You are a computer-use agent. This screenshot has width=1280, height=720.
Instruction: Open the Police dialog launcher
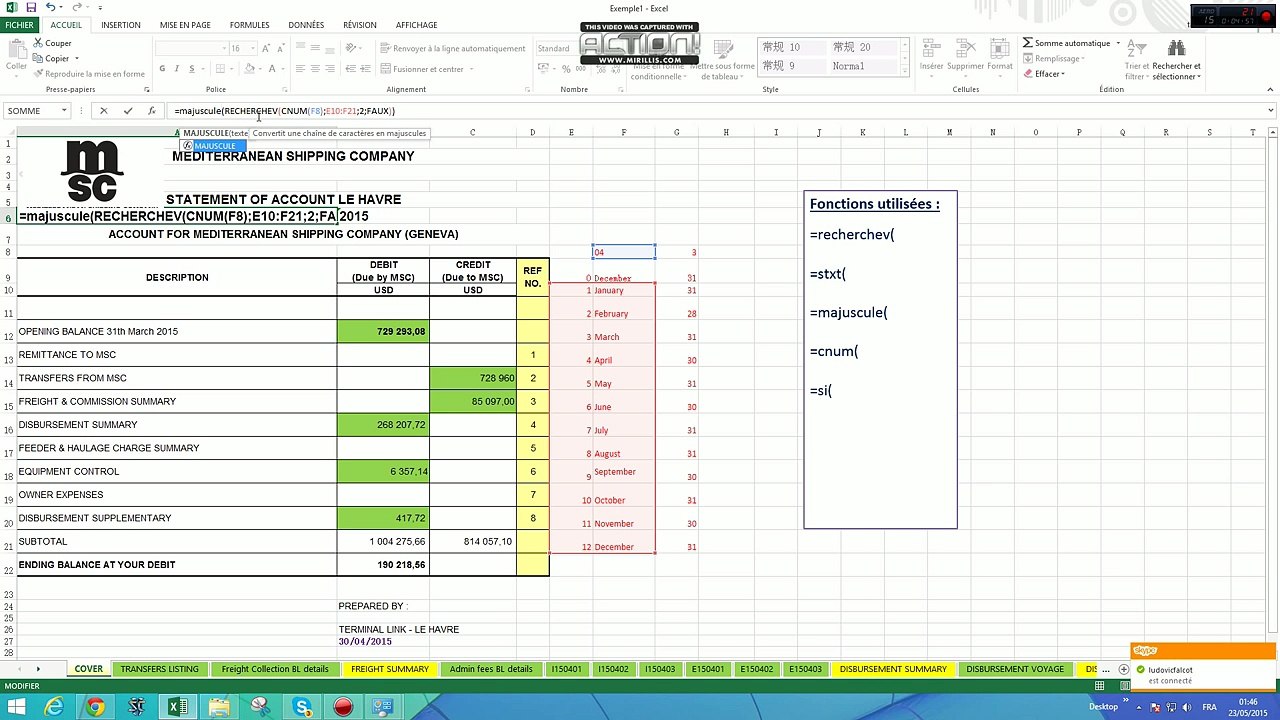point(283,89)
